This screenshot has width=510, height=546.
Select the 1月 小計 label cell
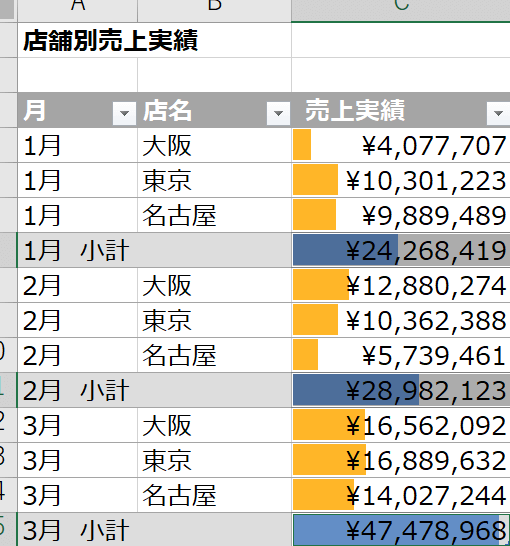click(154, 250)
